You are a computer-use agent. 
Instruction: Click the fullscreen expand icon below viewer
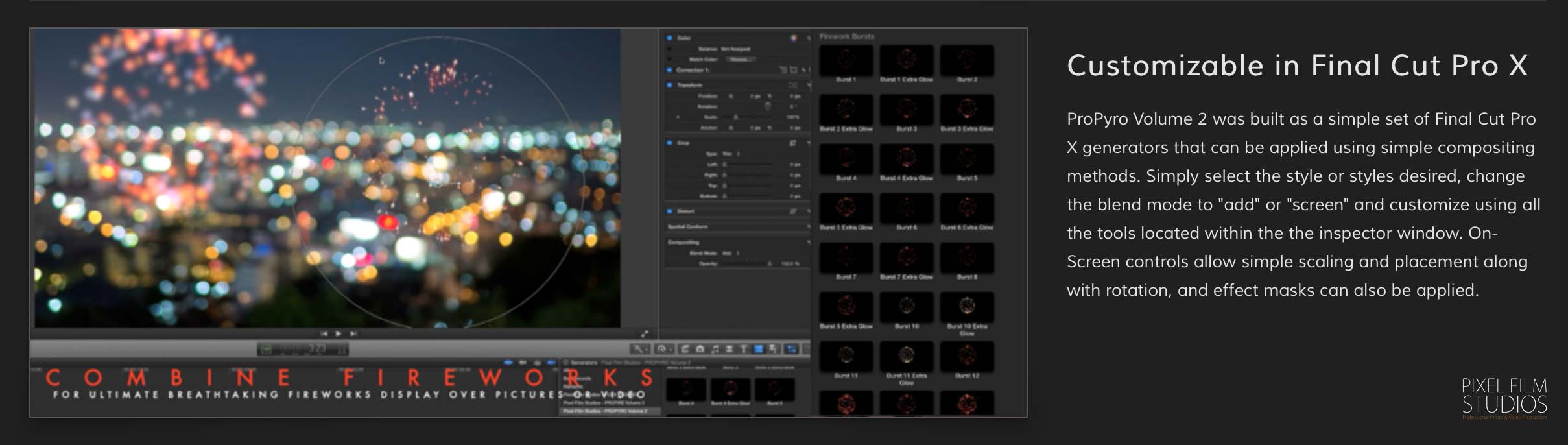pyautogui.click(x=645, y=333)
